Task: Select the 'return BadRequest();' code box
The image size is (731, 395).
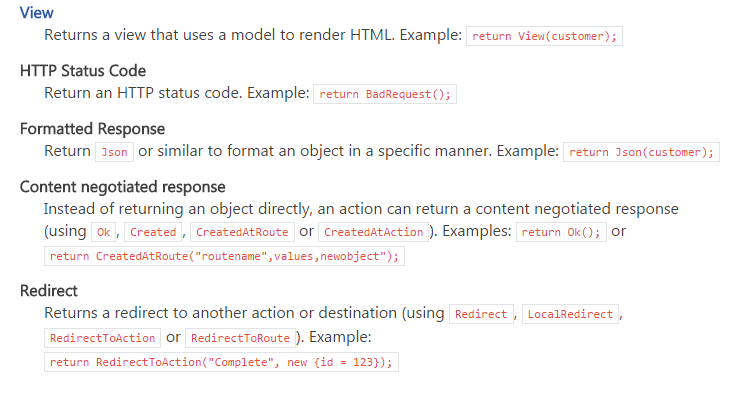Action: 385,94
